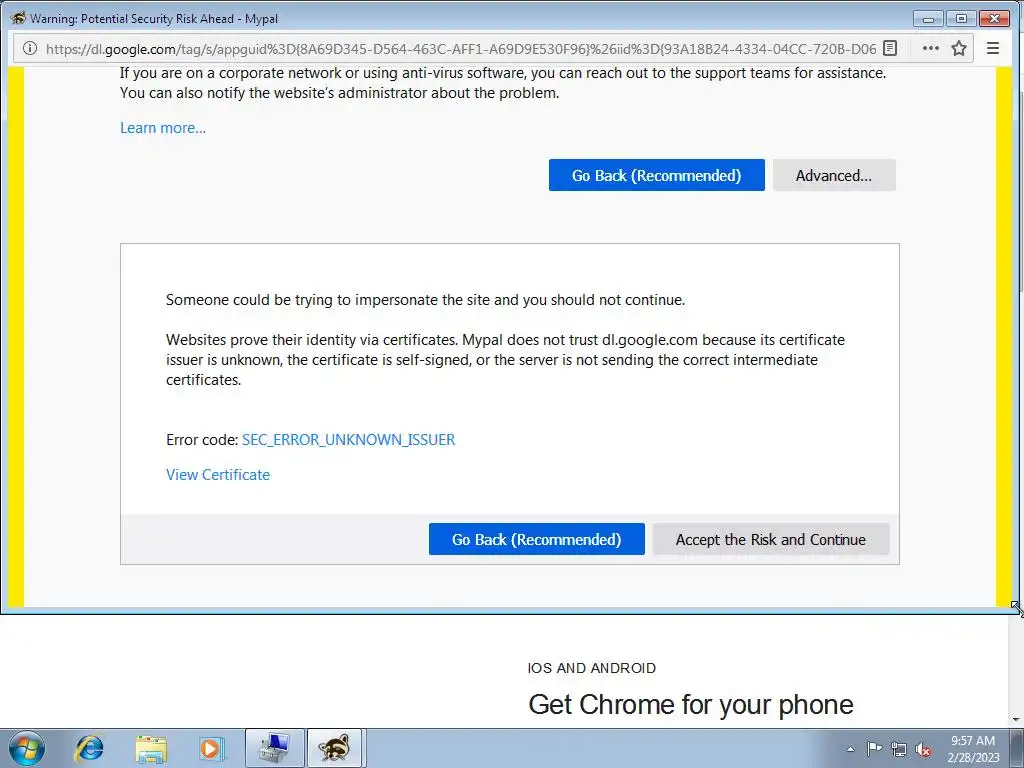
Task: Open the View Certificate link
Action: pos(217,475)
